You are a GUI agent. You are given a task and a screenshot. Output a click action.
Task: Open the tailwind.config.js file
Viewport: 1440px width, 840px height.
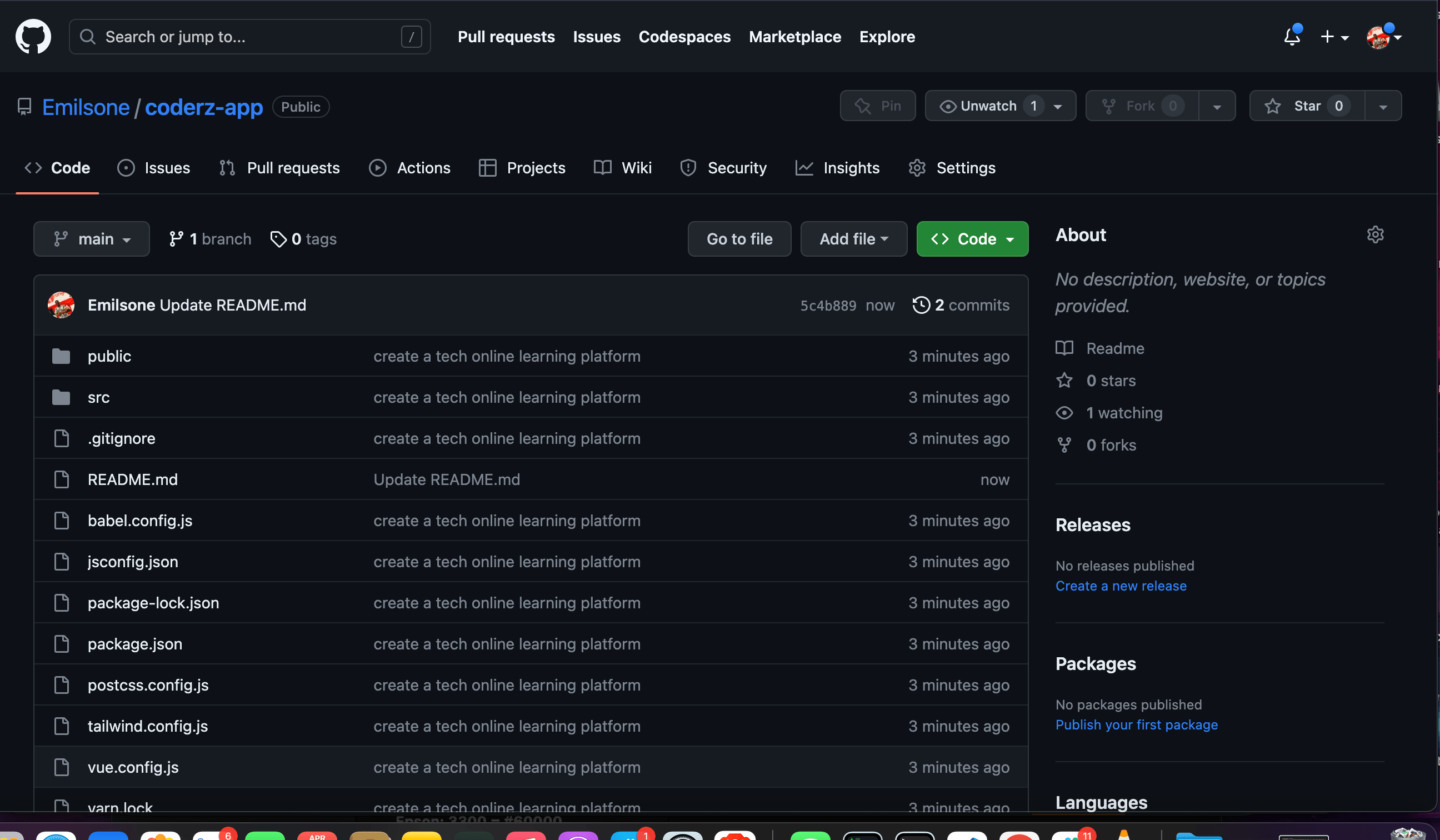(x=147, y=726)
